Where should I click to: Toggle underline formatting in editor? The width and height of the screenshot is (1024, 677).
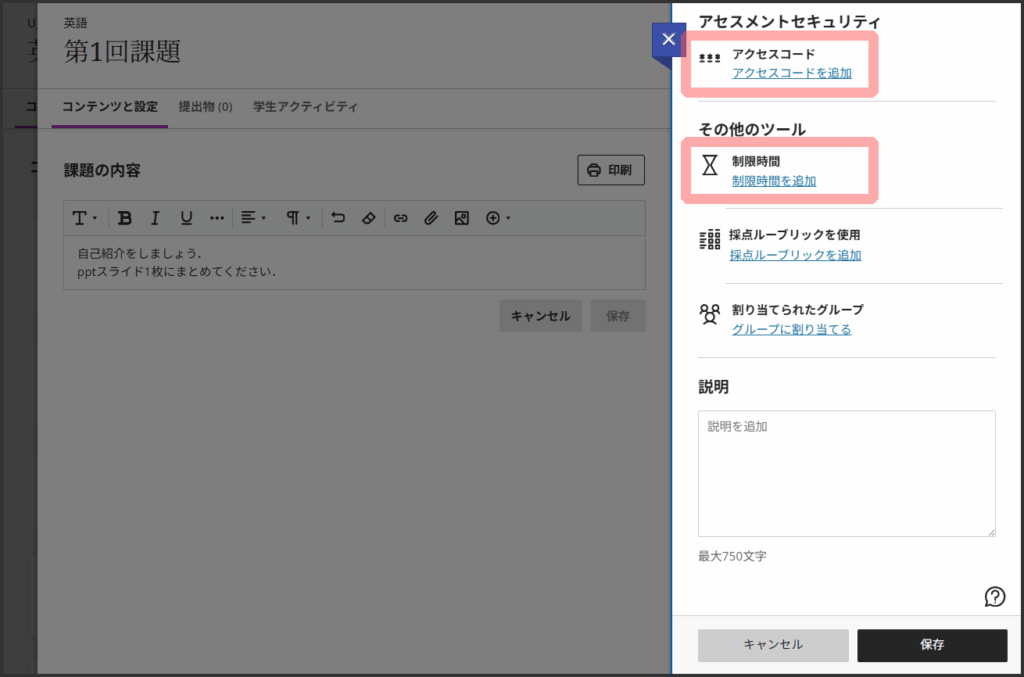pos(186,218)
